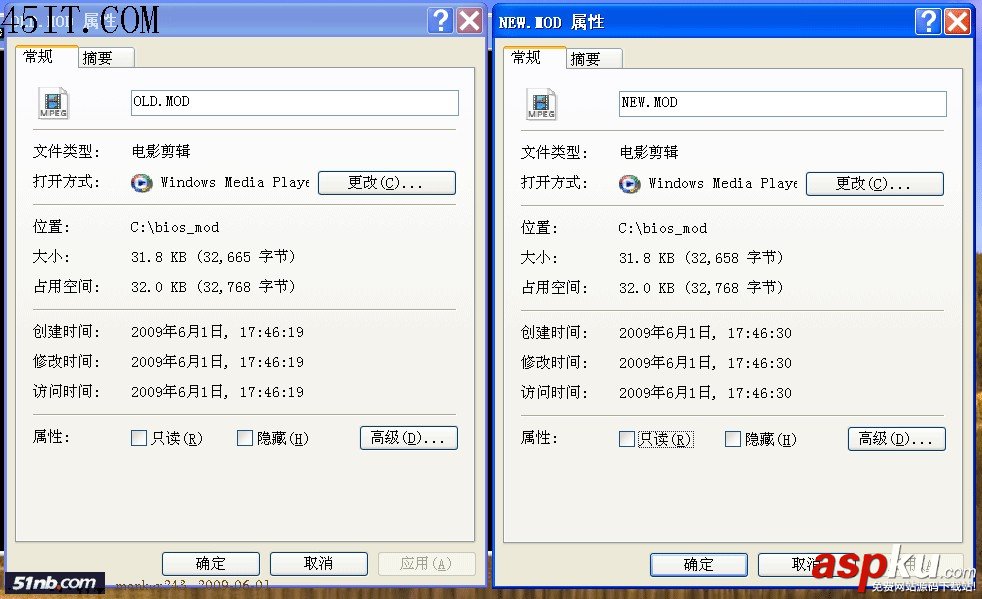Click 访问时间 value in NEW.MOD window
The image size is (982, 599).
click(x=705, y=393)
